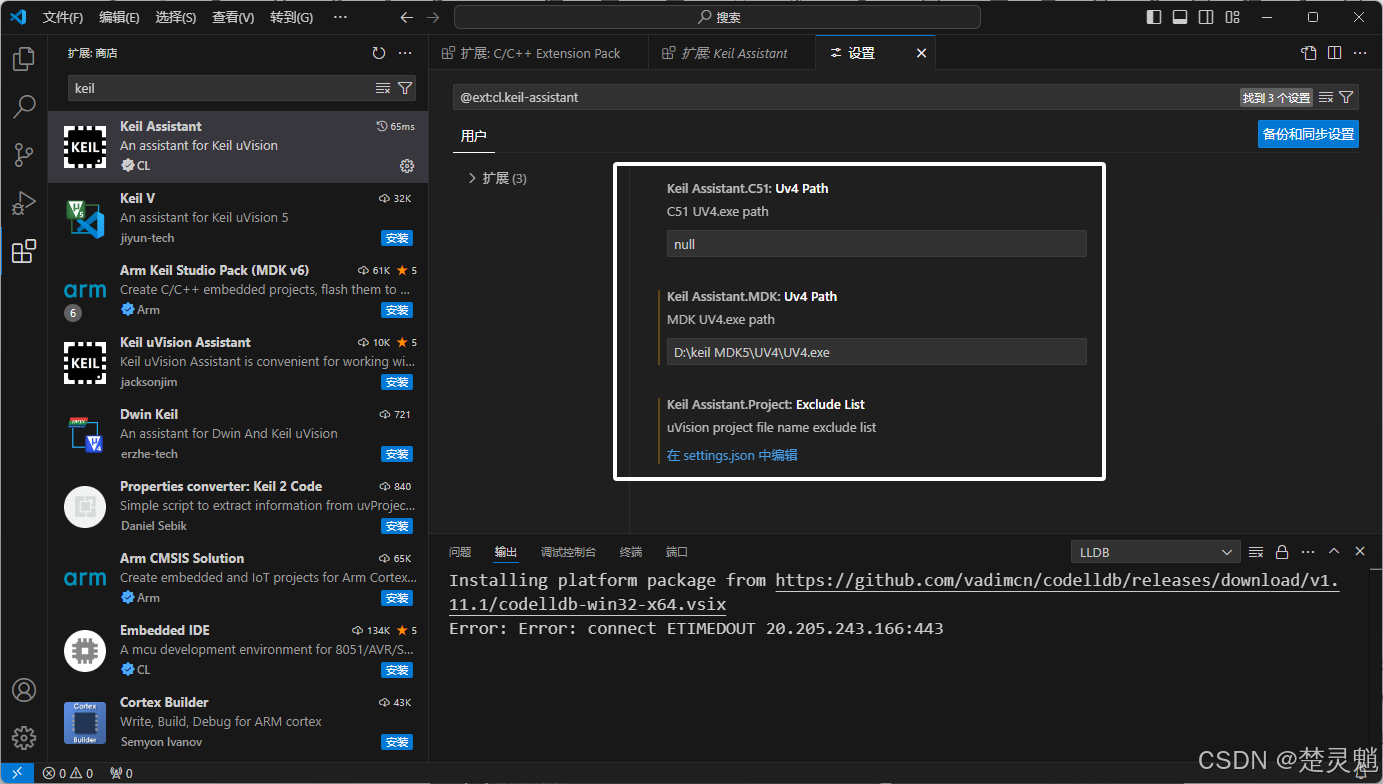Screen dimensions: 1383x784
Task: Open the Explorer view in activity bar
Action: click(x=24, y=58)
